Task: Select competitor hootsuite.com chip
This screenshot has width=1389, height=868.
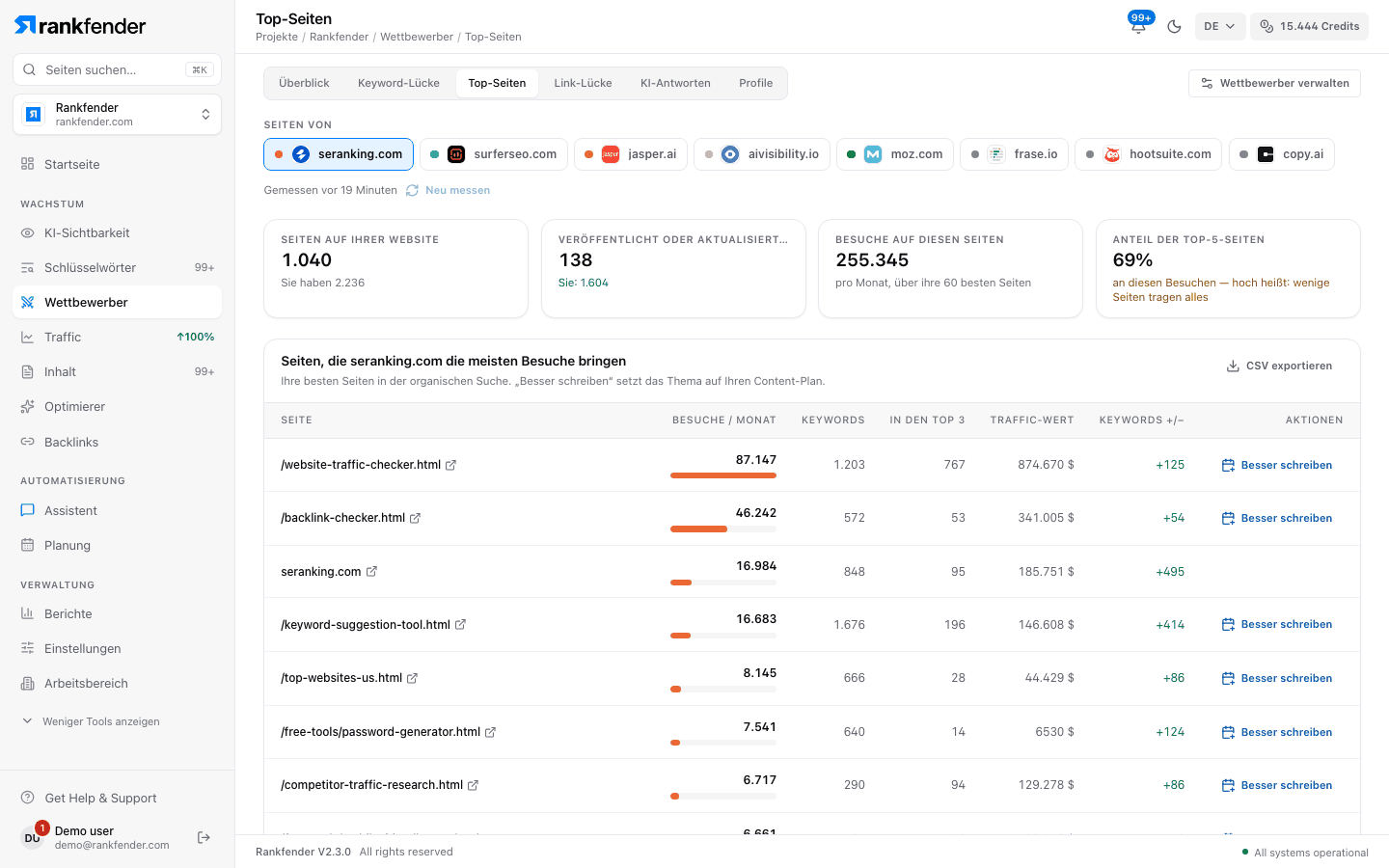Action: 1149,154
